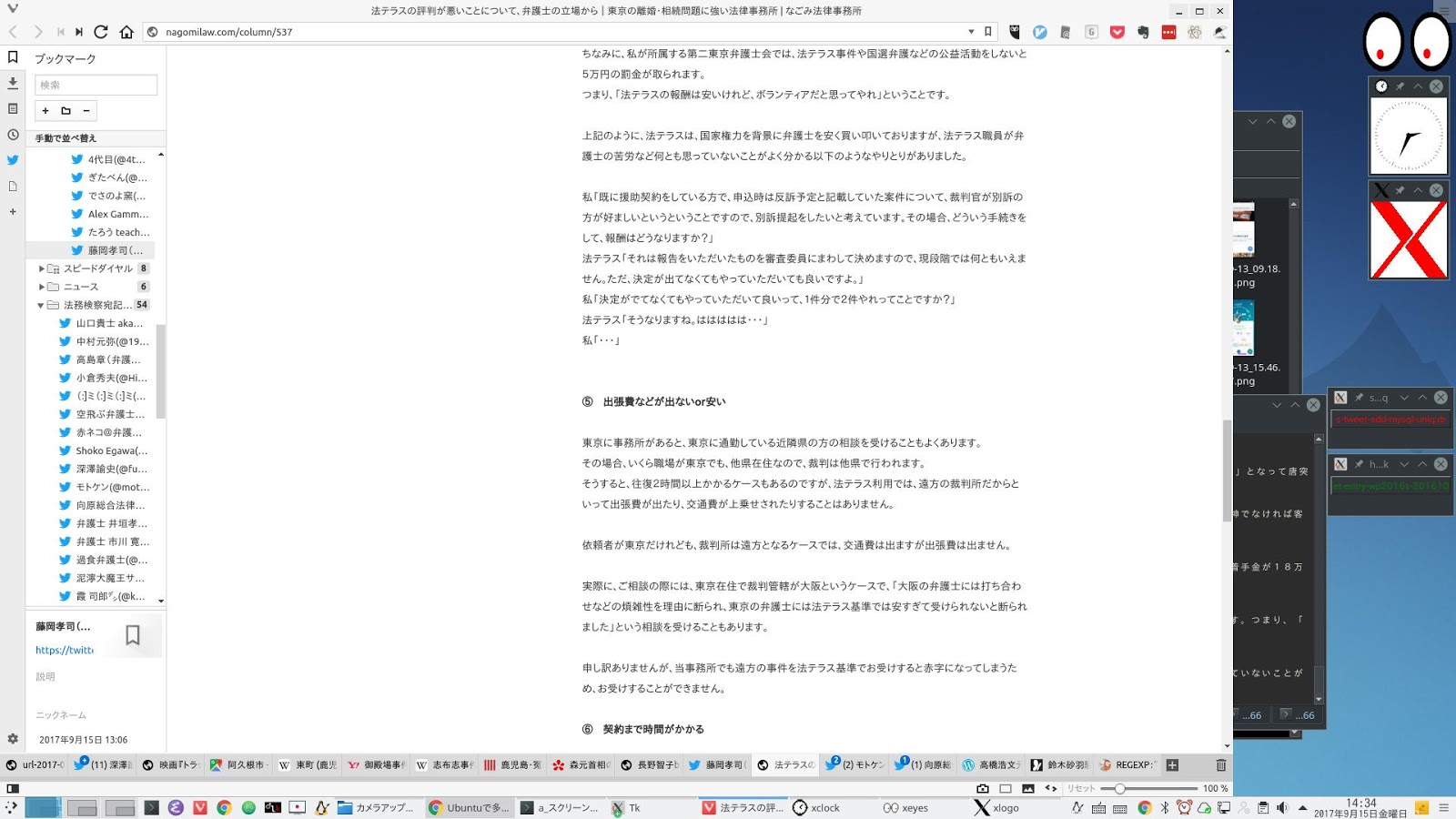Open the Twitter web panel
Viewport: 1456px width, 819px height.
click(13, 160)
